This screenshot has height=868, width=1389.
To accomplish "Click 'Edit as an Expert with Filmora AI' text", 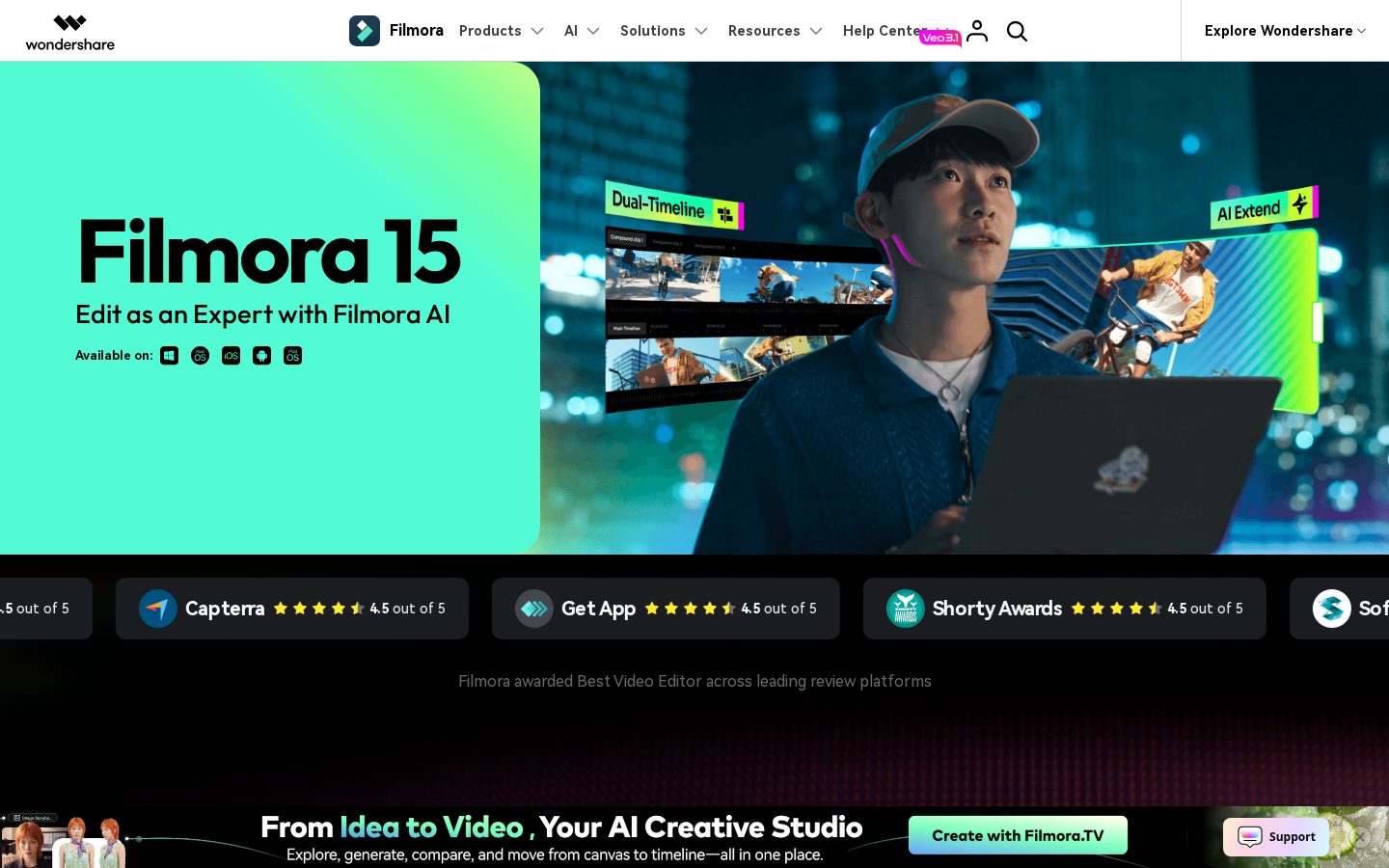I will (262, 314).
